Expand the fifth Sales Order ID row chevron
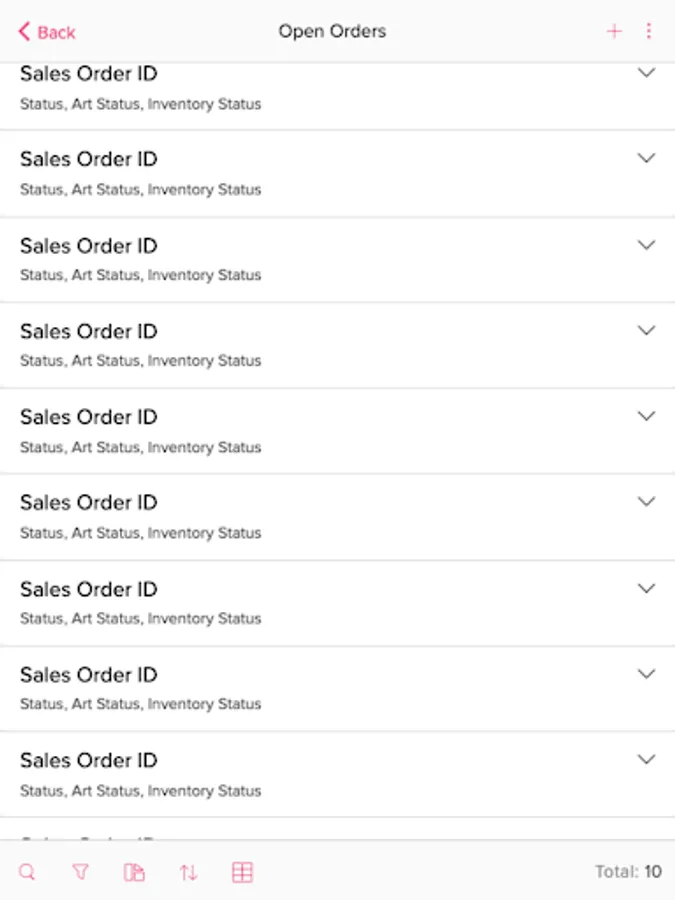This screenshot has width=675, height=900. [x=646, y=417]
